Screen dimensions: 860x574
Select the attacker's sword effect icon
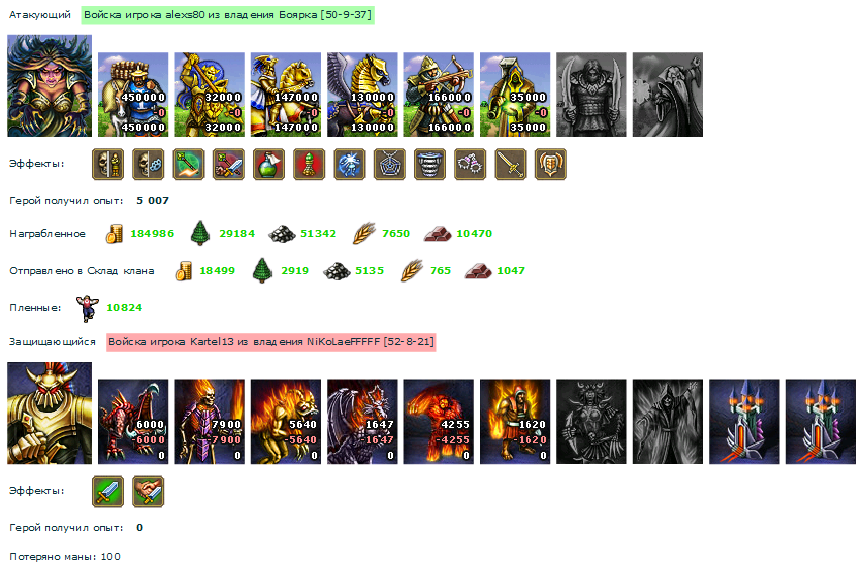tap(511, 164)
